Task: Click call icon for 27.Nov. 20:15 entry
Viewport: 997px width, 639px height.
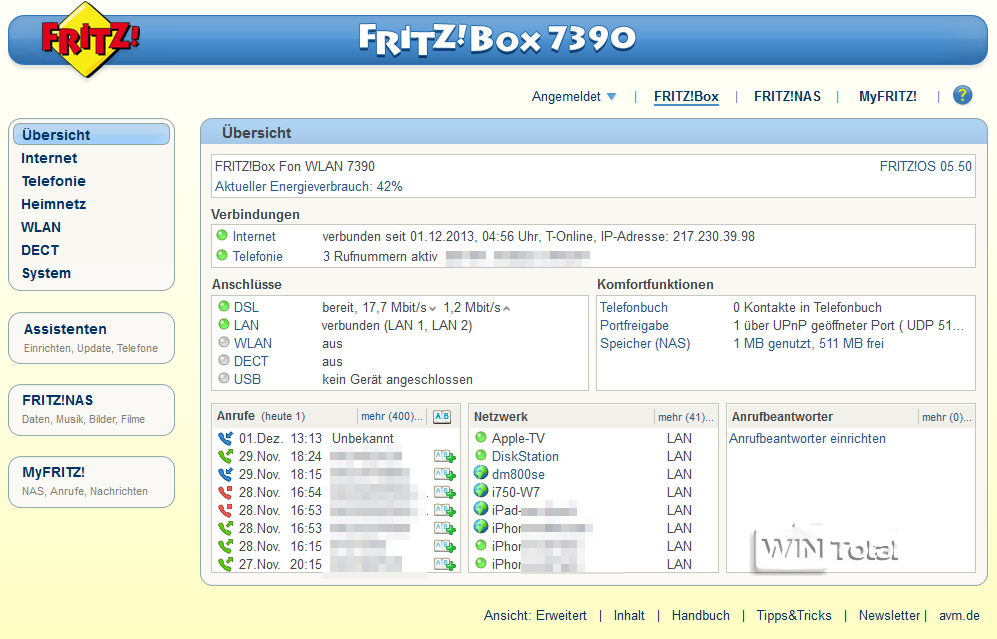Action: pos(225,564)
